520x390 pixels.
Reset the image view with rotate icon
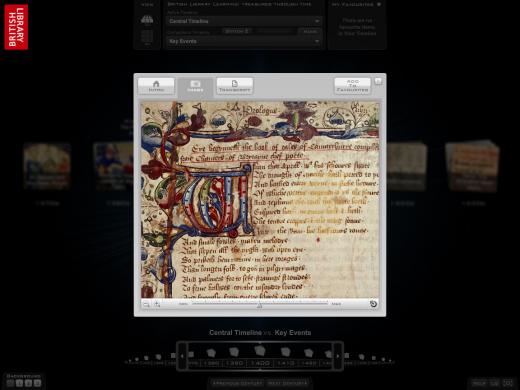373,304
